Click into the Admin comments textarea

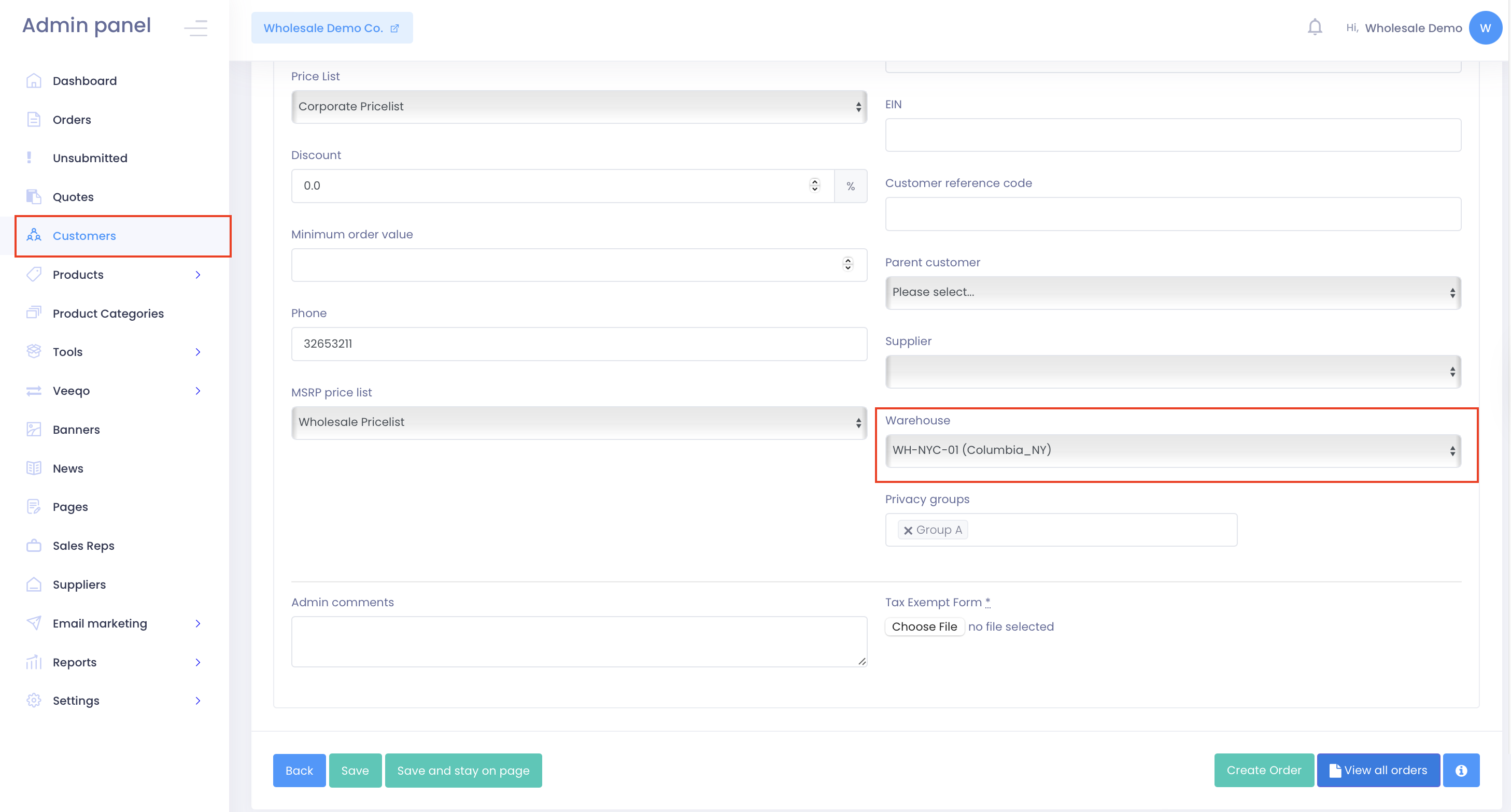tap(578, 641)
